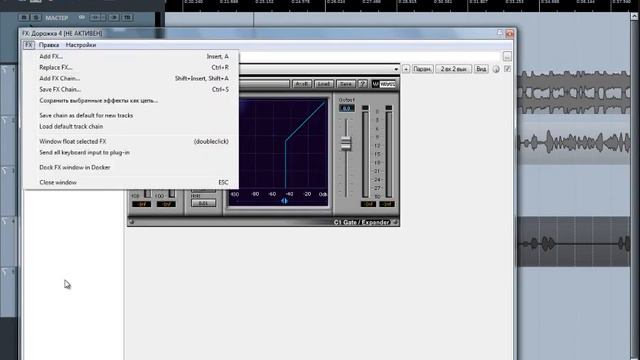Click the A->B button in C1 plugin

pyautogui.click(x=302, y=84)
